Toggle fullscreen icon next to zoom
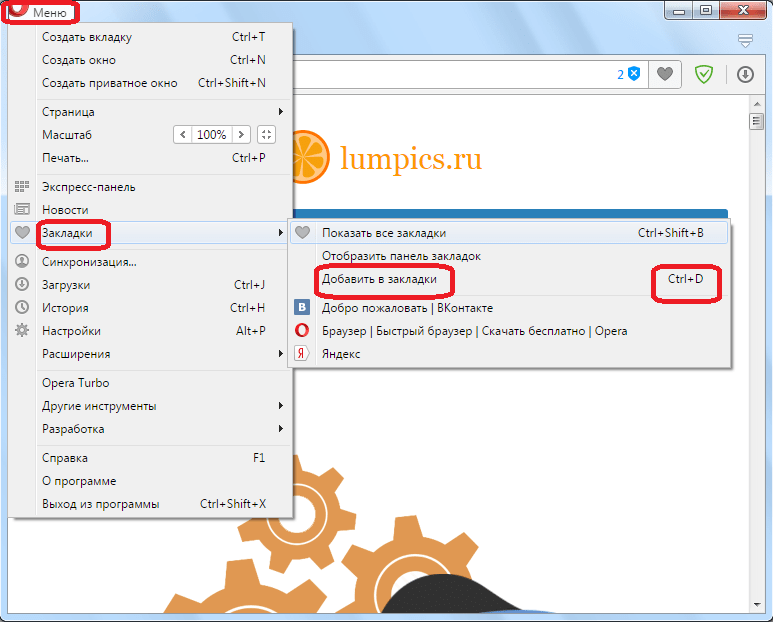Image resolution: width=773 pixels, height=622 pixels. pyautogui.click(x=266, y=135)
